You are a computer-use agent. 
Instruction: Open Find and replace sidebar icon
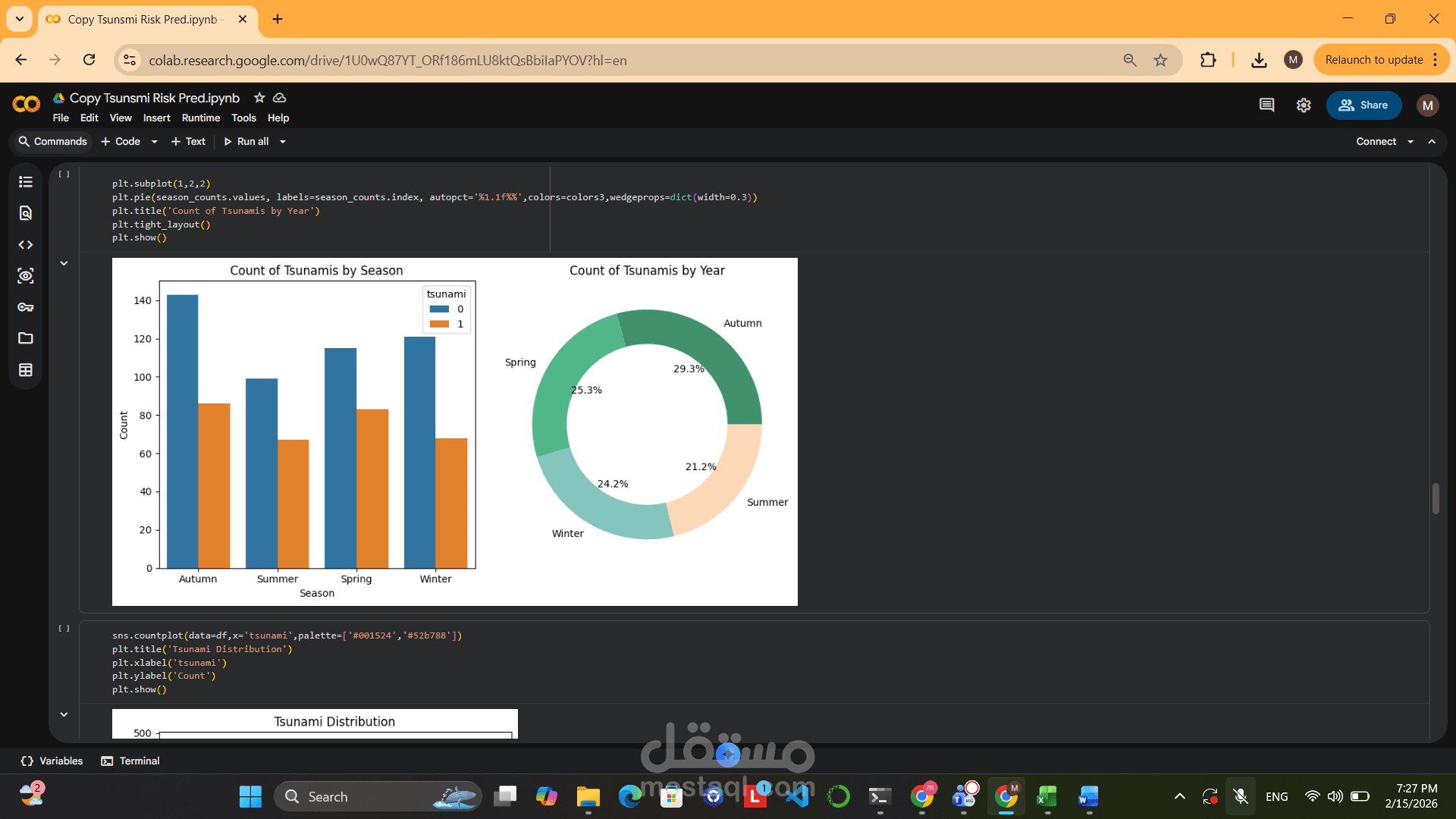point(26,213)
